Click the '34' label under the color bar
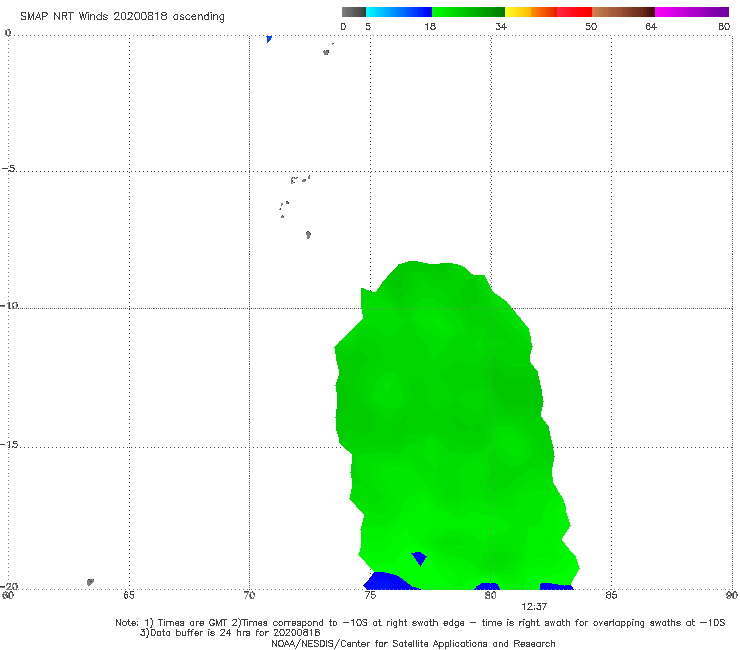 point(501,26)
